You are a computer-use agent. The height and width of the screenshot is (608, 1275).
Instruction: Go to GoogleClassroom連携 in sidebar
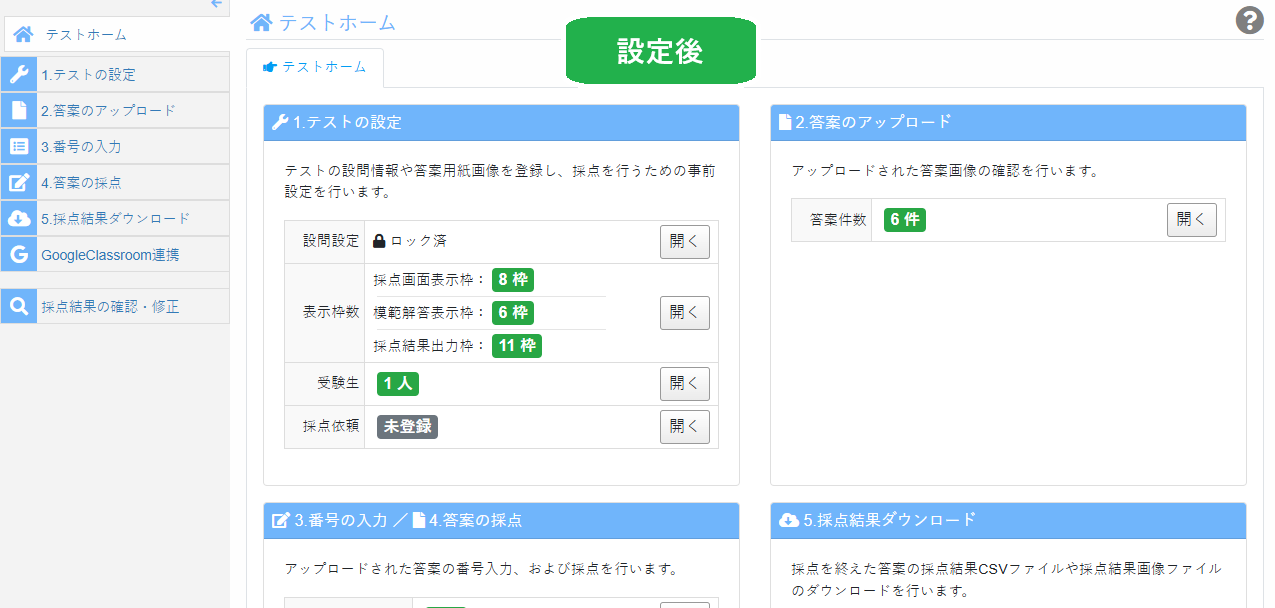[110, 255]
